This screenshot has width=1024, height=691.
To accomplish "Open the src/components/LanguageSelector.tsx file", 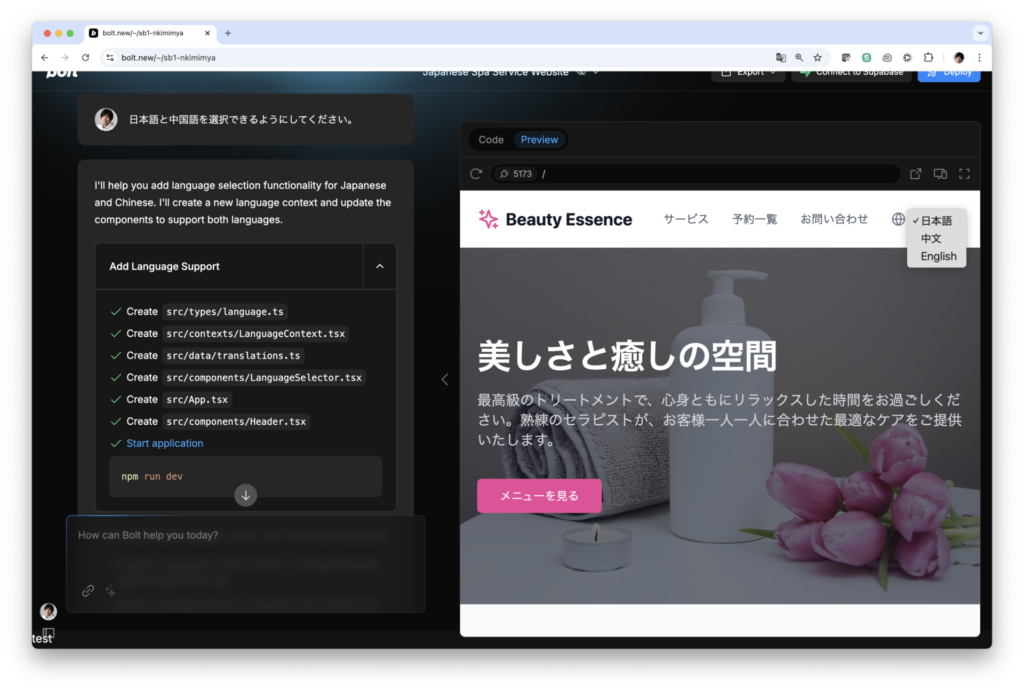I will click(x=264, y=378).
